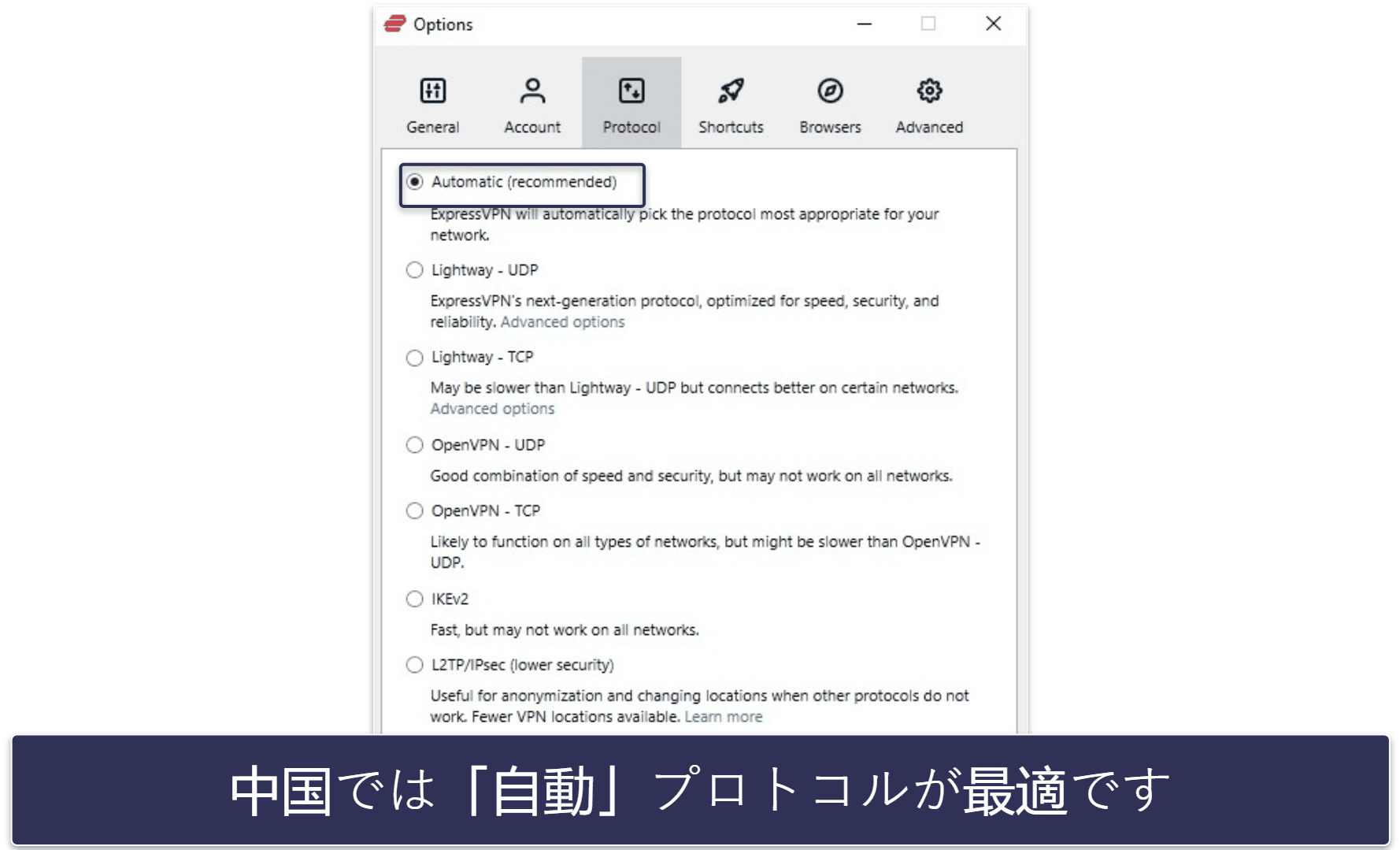The height and width of the screenshot is (850, 1400).
Task: Click "ExpressVPN's next-generation protocol" description
Action: pyautogui.click(x=684, y=311)
